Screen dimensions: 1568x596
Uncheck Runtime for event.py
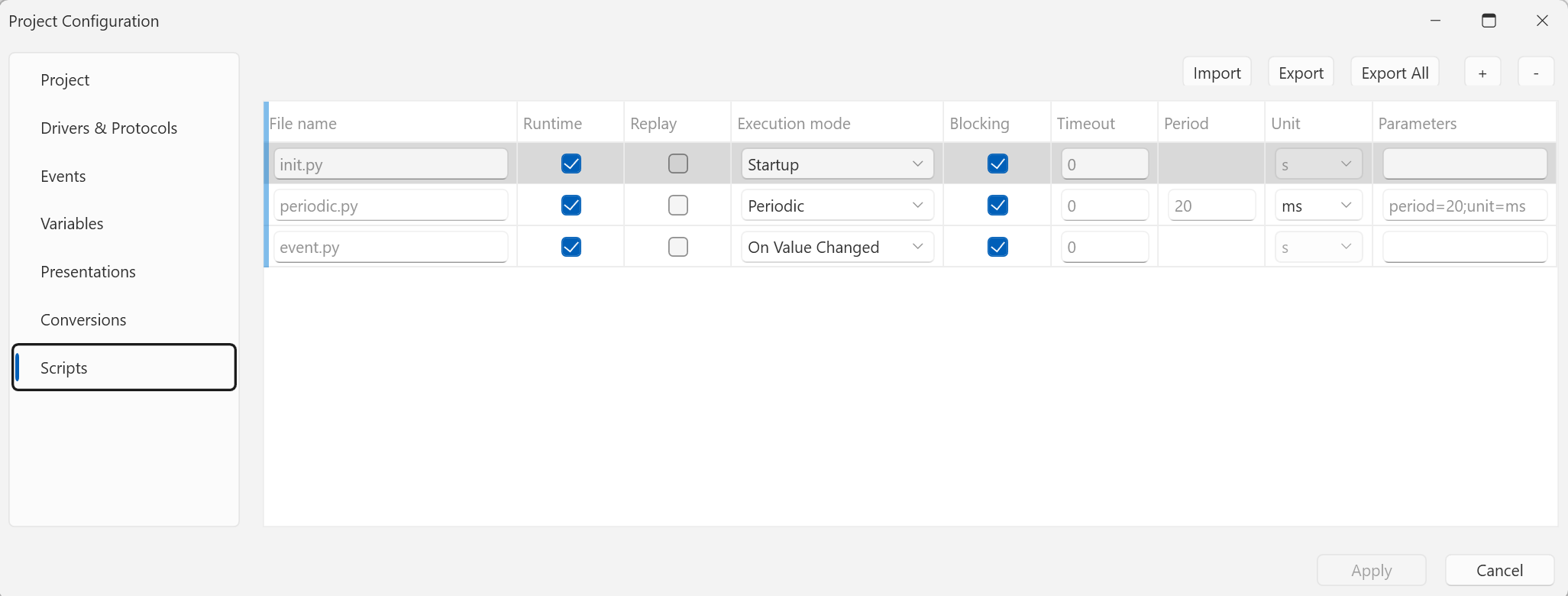point(571,247)
